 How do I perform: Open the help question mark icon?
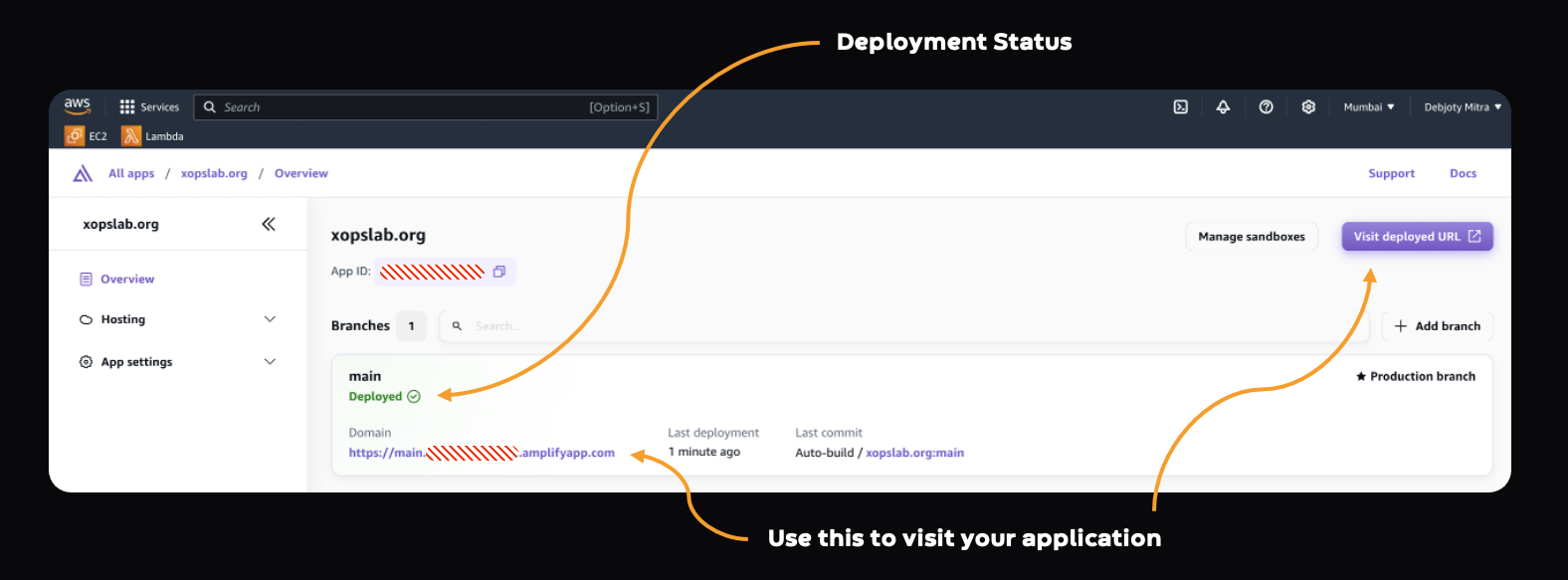[1266, 106]
